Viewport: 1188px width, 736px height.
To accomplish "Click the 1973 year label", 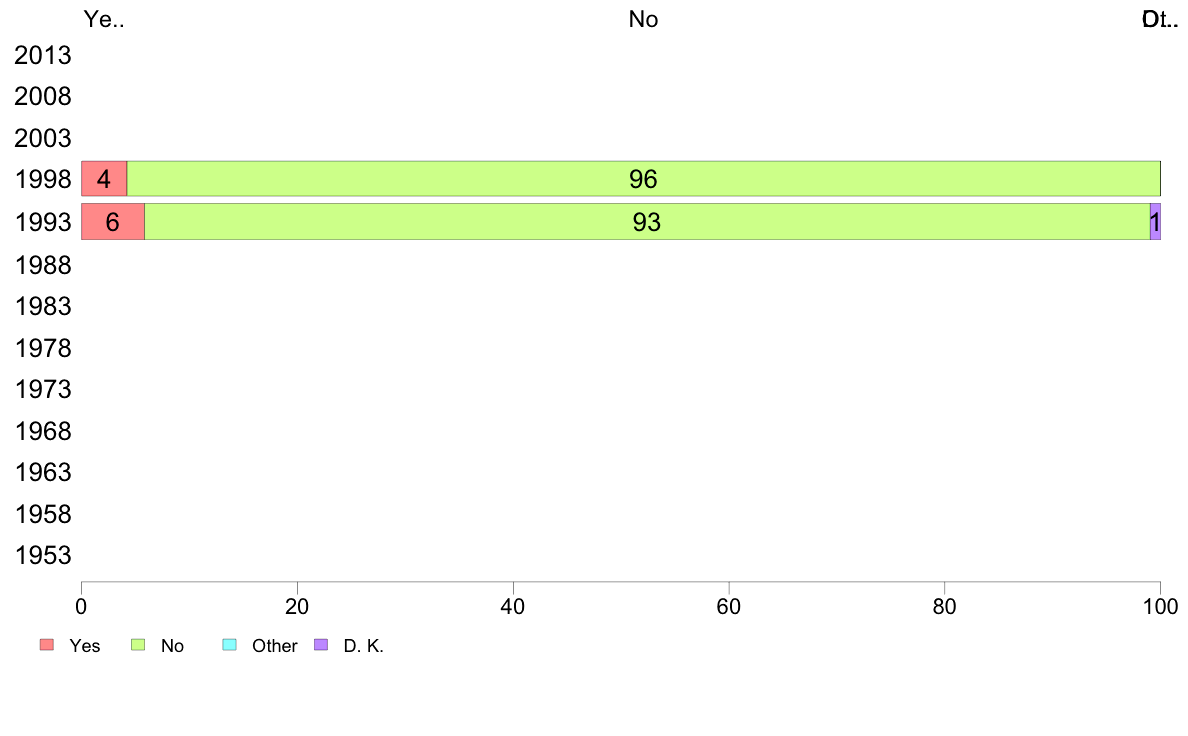I will (43, 390).
